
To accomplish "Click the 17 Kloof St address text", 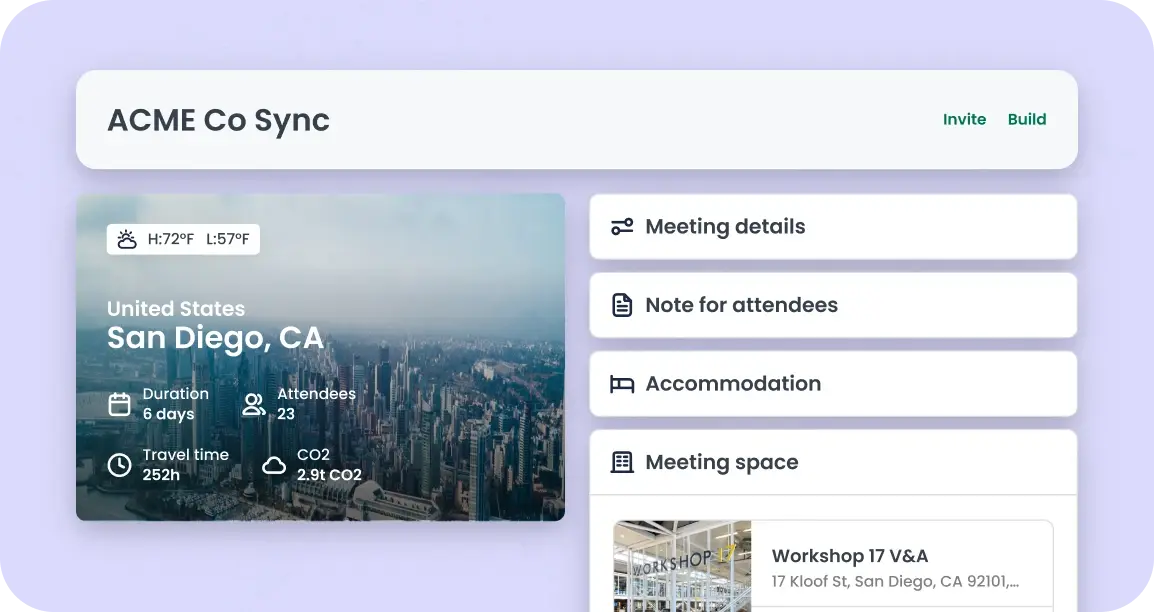I will pos(895,581).
